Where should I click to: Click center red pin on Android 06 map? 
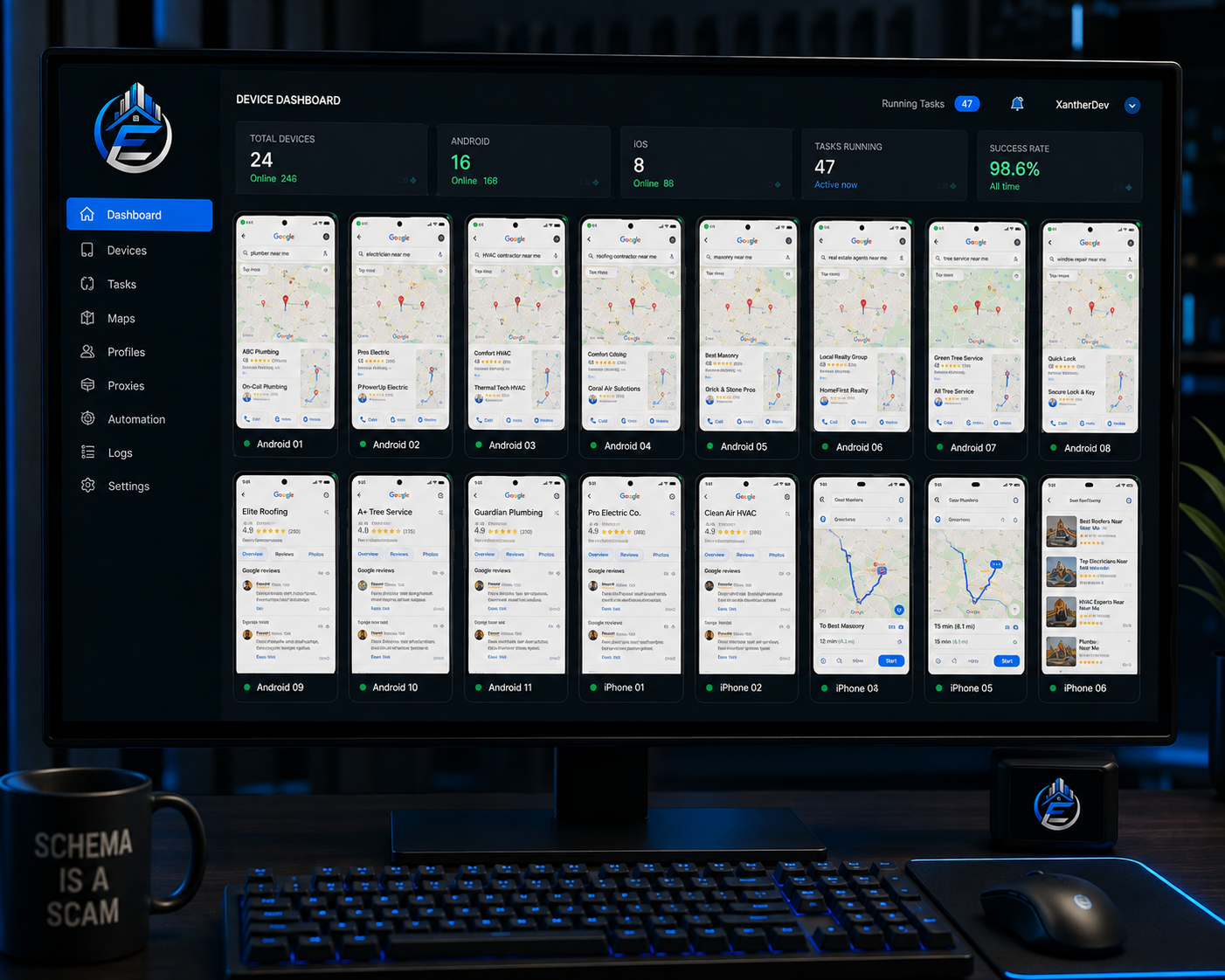pyautogui.click(x=863, y=305)
